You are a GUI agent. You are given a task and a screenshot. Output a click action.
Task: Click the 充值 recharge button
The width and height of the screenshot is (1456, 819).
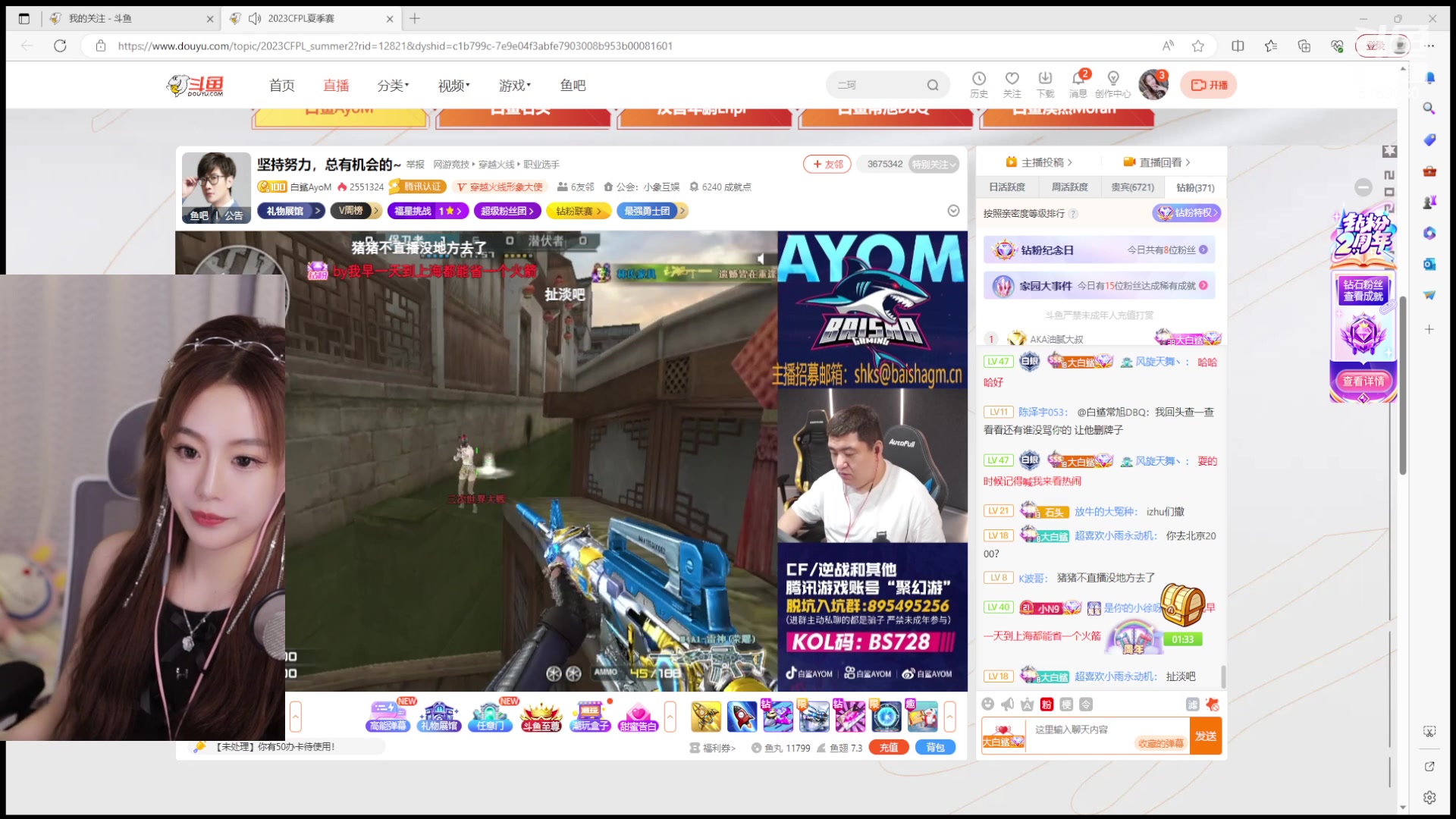(x=889, y=748)
